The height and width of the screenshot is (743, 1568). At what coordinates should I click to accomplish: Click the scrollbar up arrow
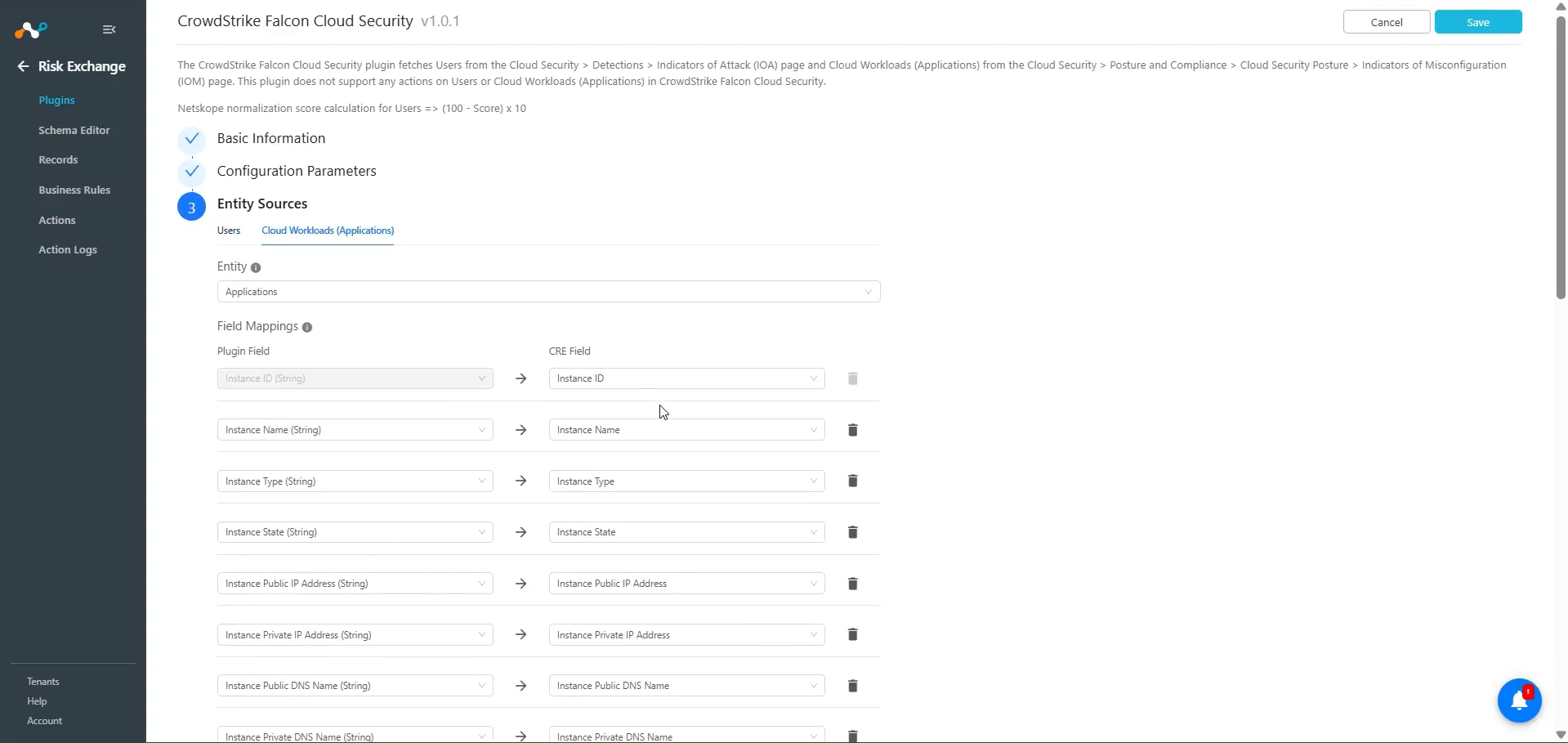tap(1561, 7)
